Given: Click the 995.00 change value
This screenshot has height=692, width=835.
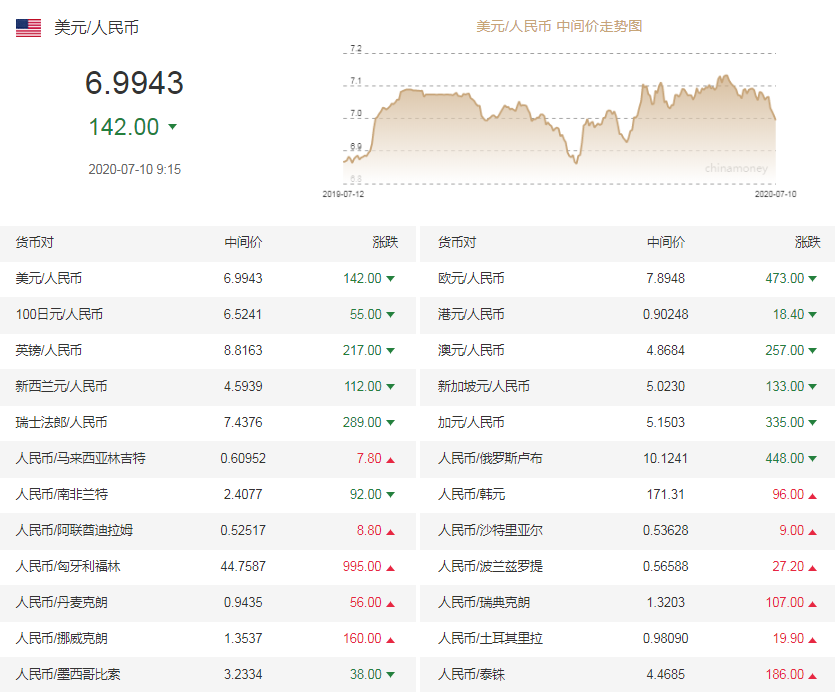Looking at the screenshot, I should click(362, 566).
